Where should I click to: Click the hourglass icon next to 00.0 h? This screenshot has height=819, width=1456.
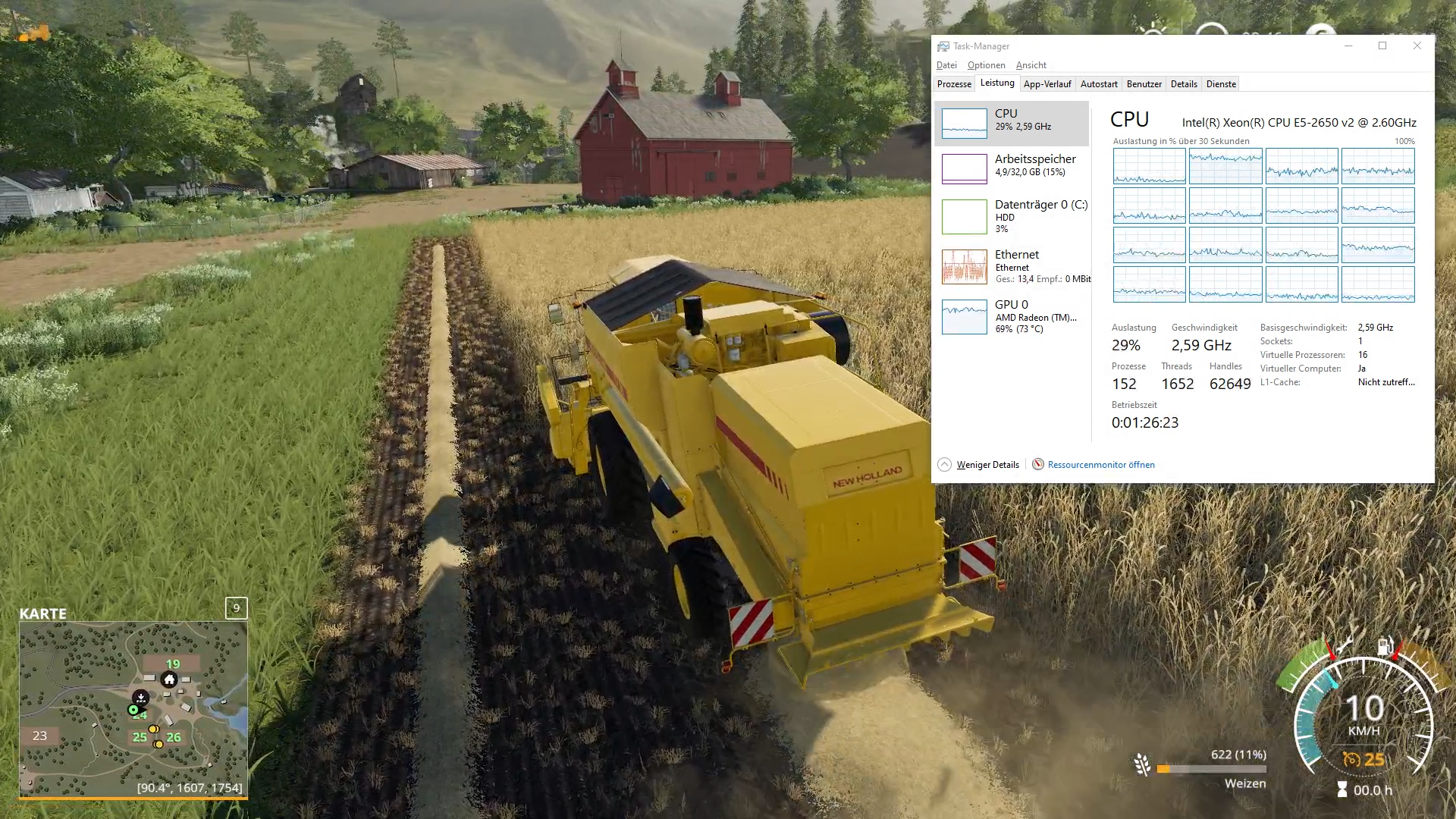point(1342,789)
